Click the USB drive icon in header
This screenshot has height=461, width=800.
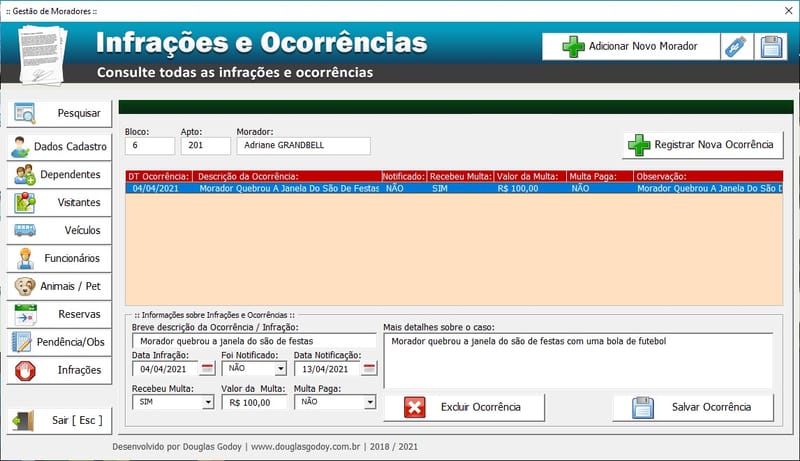click(x=735, y=47)
